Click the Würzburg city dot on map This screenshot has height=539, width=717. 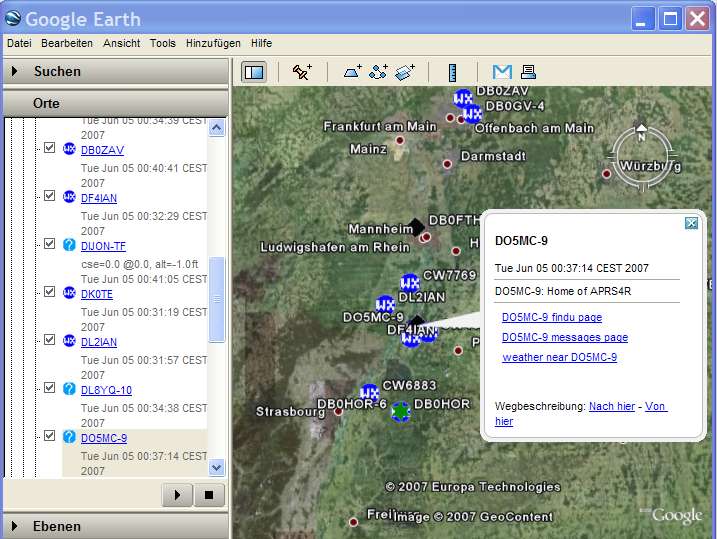coord(606,174)
